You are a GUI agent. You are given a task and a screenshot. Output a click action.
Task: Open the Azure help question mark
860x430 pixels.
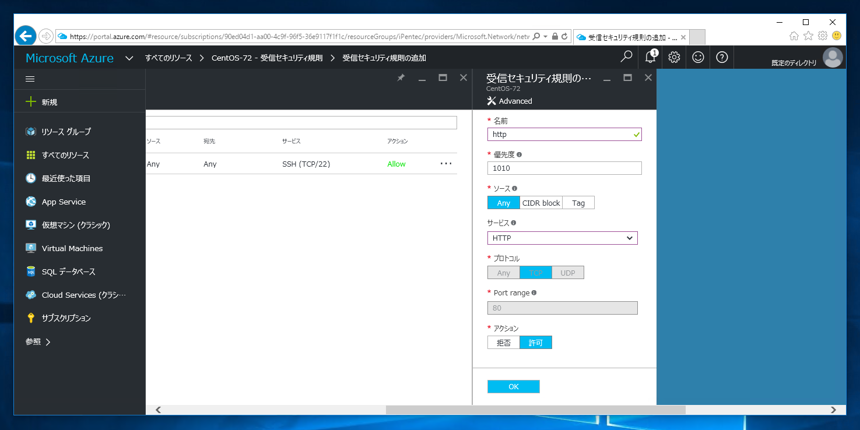tap(722, 57)
